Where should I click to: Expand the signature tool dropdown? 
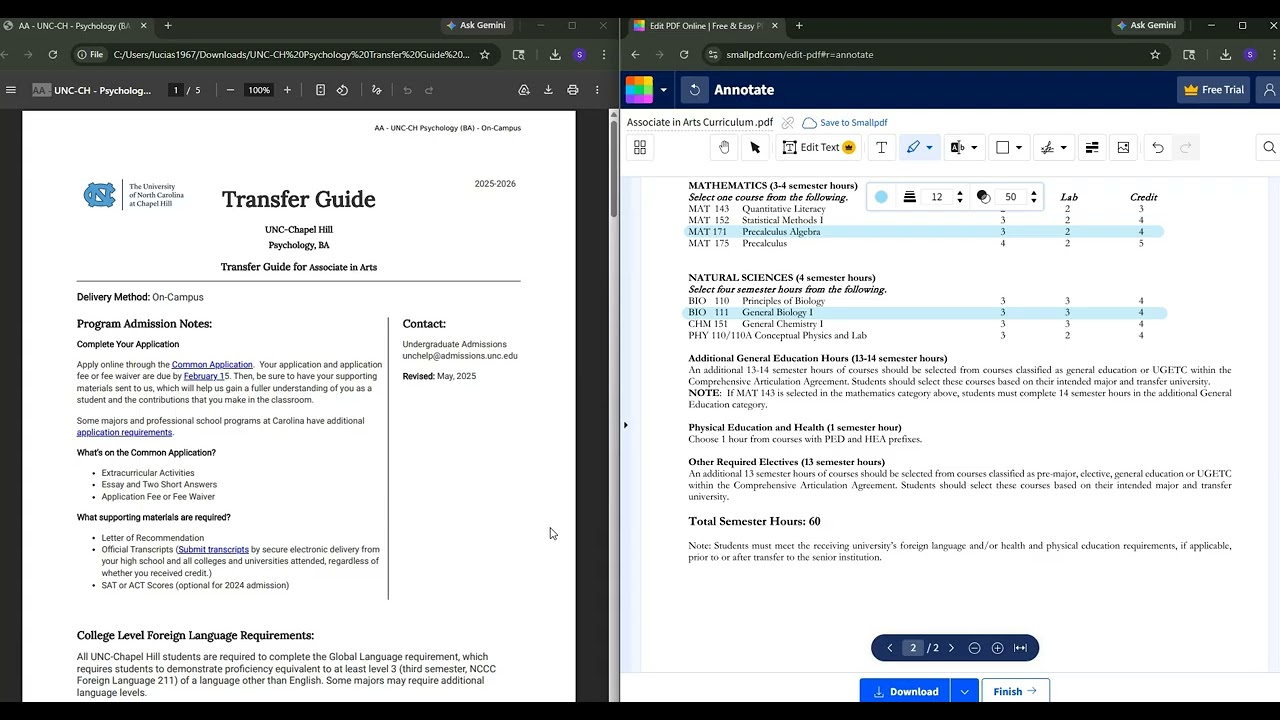click(x=1063, y=148)
